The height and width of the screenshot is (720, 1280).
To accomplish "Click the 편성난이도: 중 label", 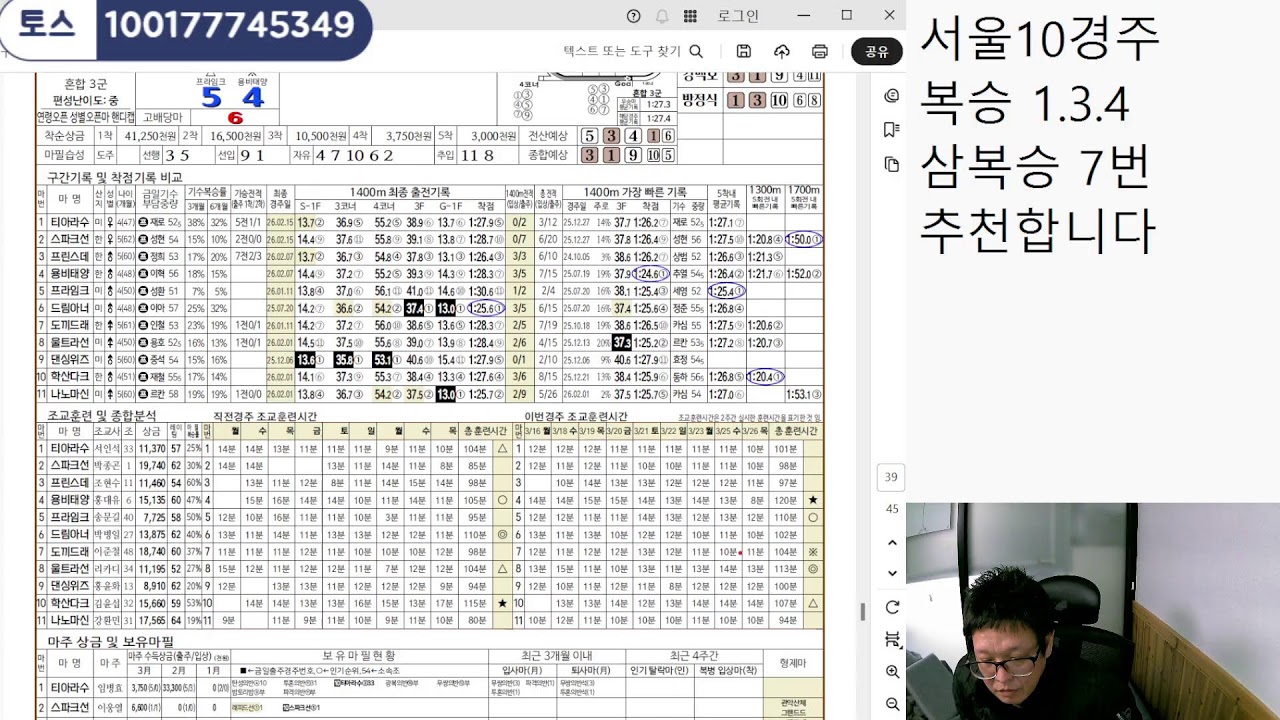I will 86,99.
